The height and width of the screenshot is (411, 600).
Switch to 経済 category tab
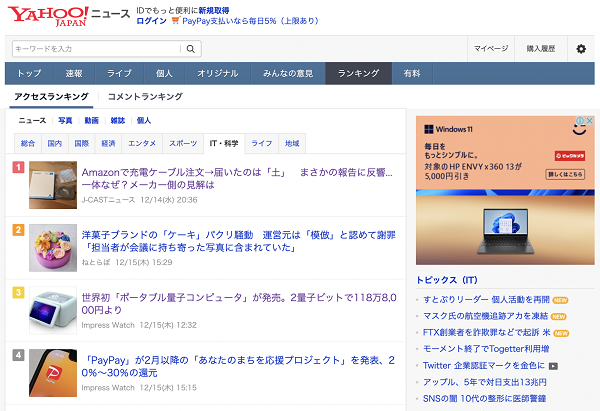pyautogui.click(x=108, y=144)
